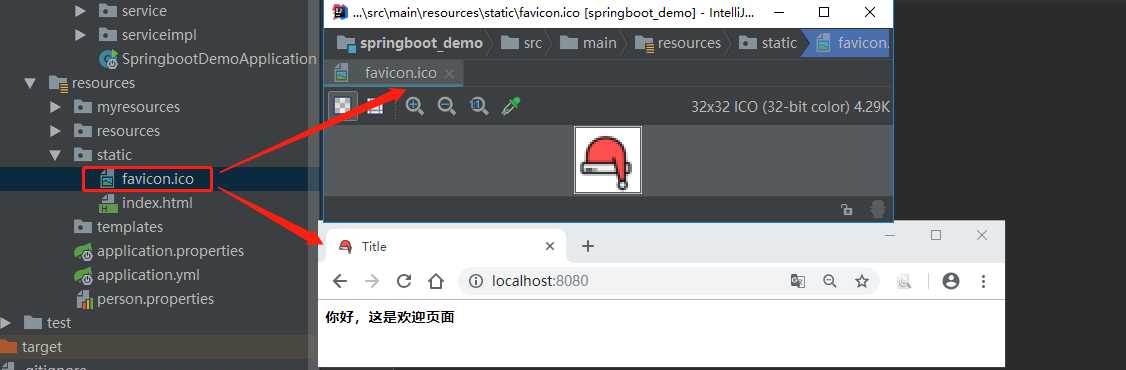Click the inspector figure status bar icon
Image resolution: width=1126 pixels, height=370 pixels.
(x=877, y=209)
